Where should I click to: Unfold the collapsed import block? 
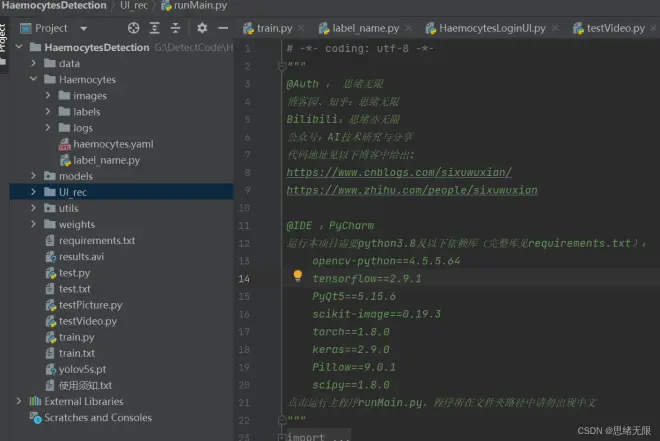[282, 438]
